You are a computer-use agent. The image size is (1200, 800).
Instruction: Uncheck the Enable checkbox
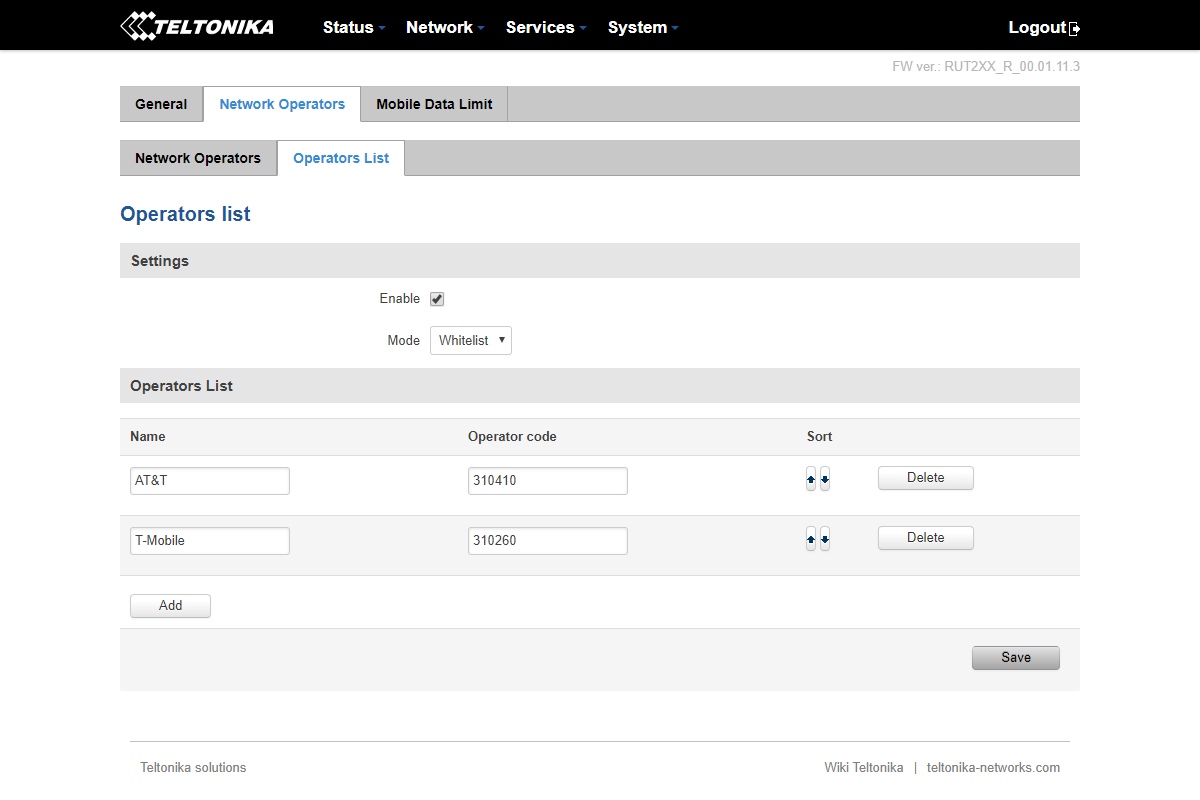[437, 299]
